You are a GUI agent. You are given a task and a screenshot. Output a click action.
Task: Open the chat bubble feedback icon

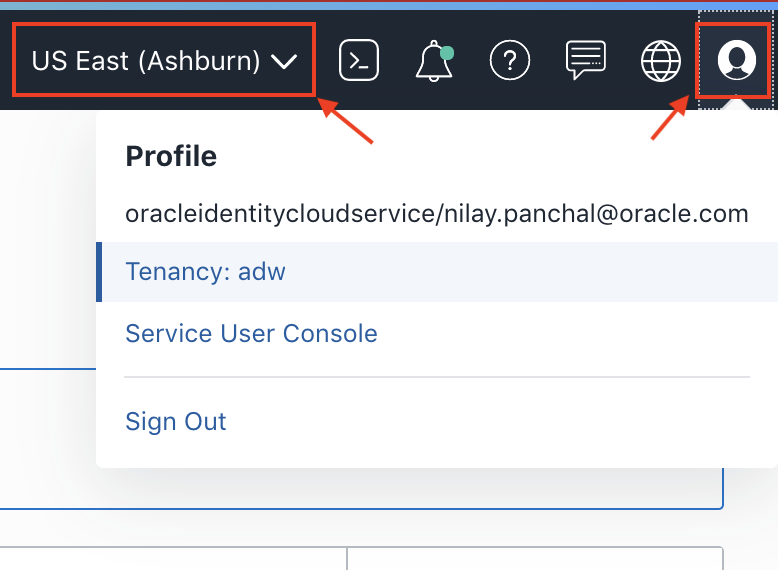pos(586,60)
